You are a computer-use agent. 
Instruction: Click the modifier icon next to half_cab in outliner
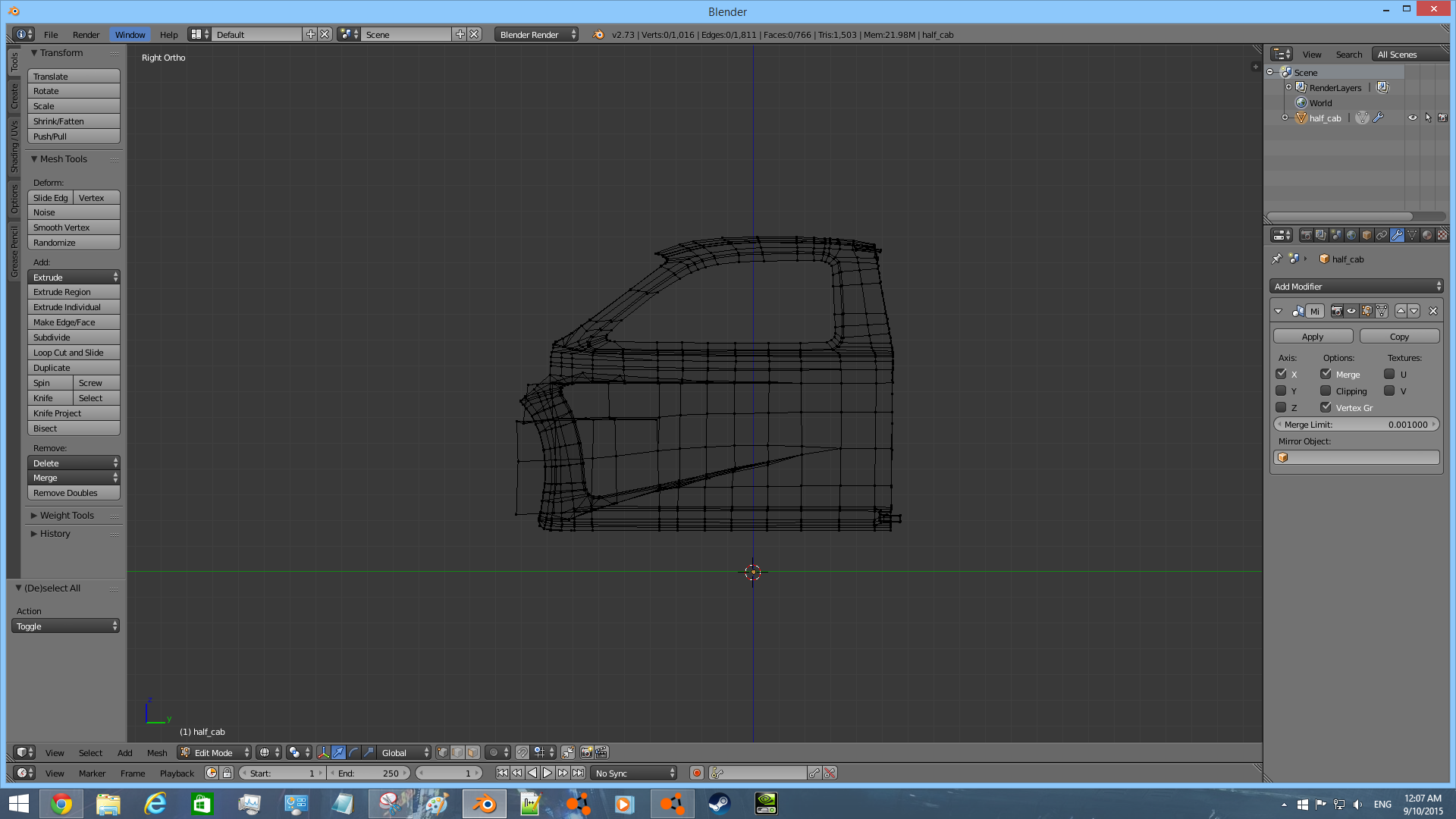pyautogui.click(x=1378, y=118)
